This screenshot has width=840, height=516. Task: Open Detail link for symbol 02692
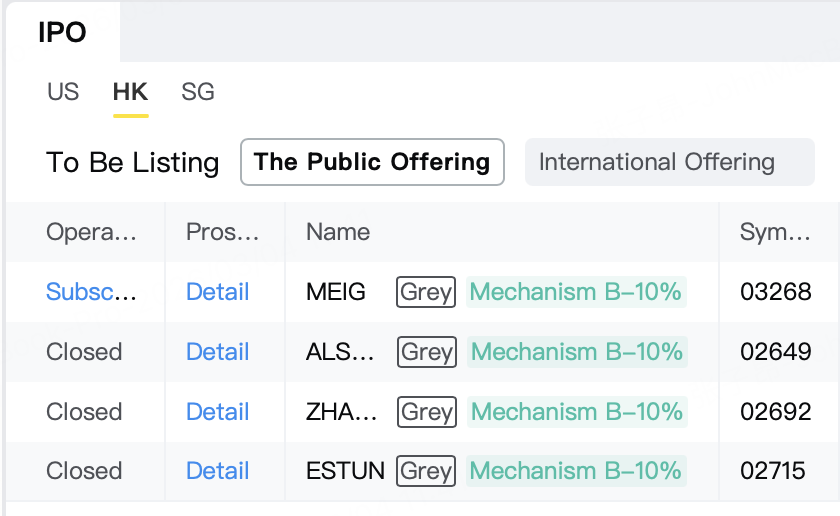(x=217, y=411)
